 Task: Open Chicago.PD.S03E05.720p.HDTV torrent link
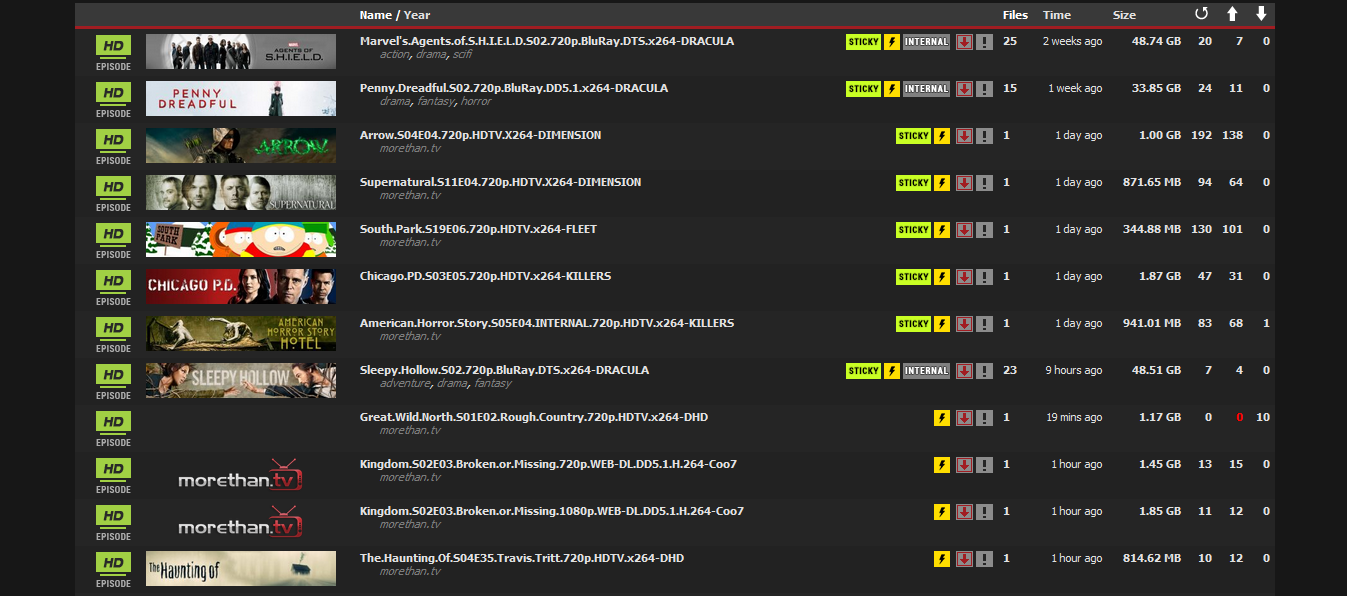pos(485,276)
